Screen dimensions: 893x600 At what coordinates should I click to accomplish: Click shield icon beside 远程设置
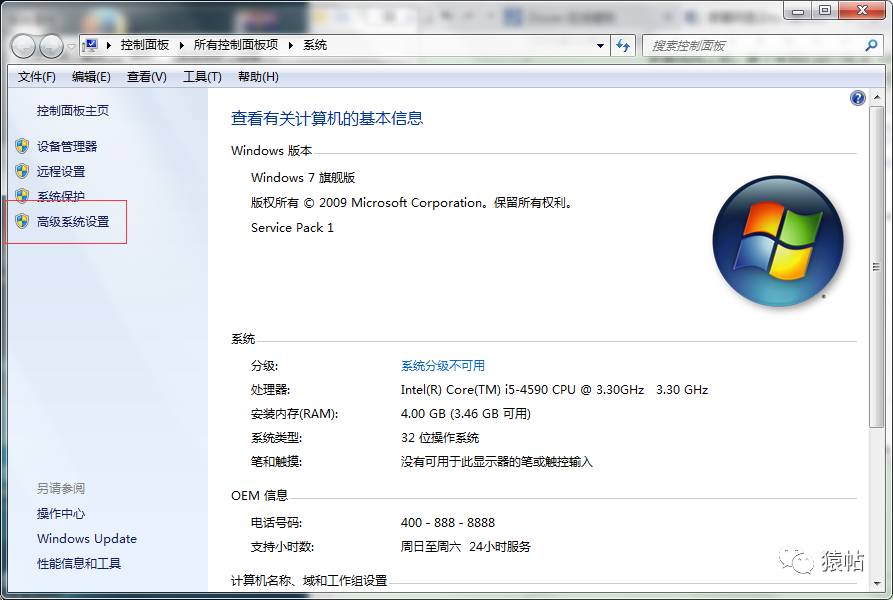[22, 171]
